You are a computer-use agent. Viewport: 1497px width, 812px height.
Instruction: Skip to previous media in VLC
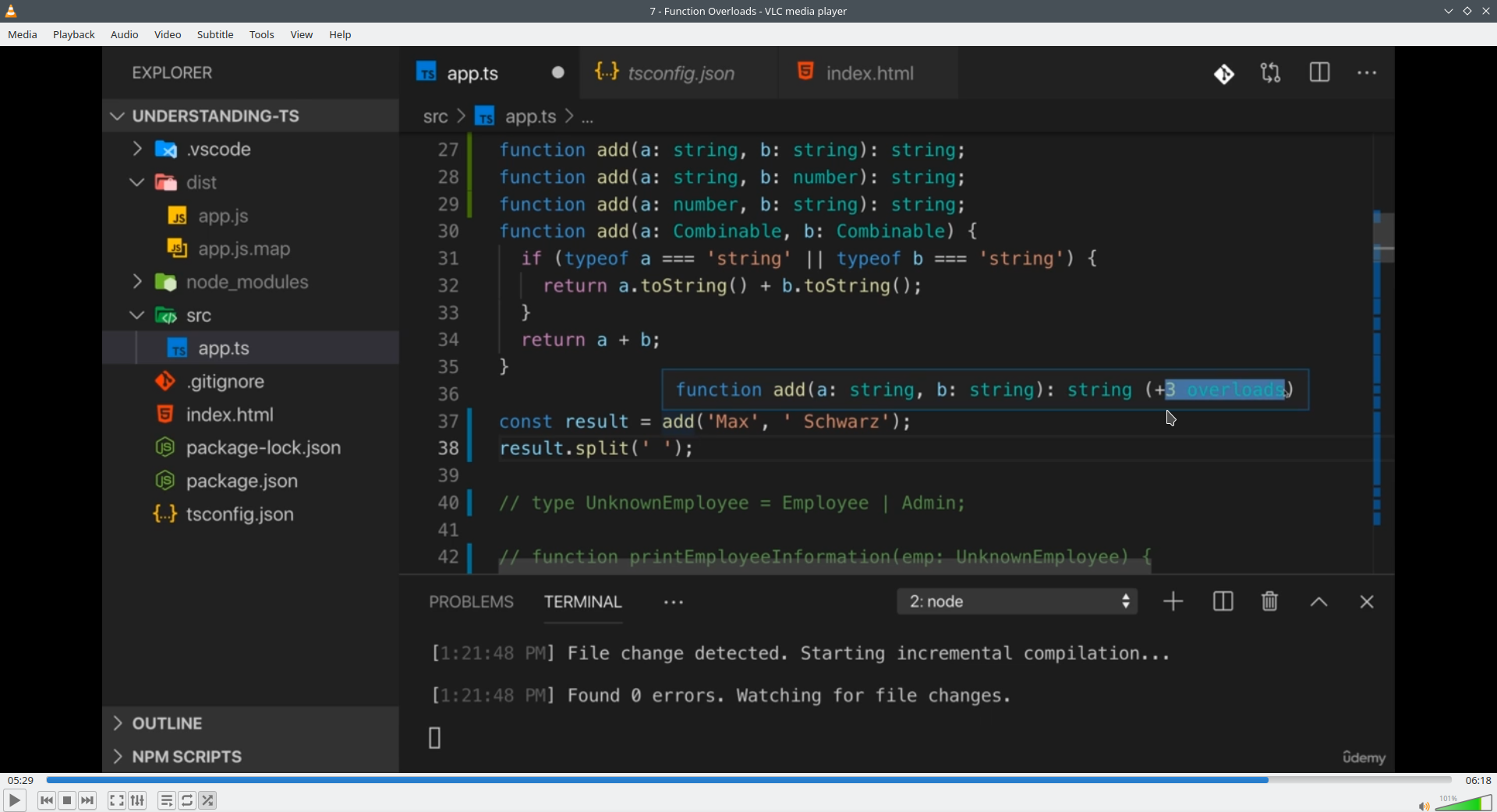(x=47, y=800)
